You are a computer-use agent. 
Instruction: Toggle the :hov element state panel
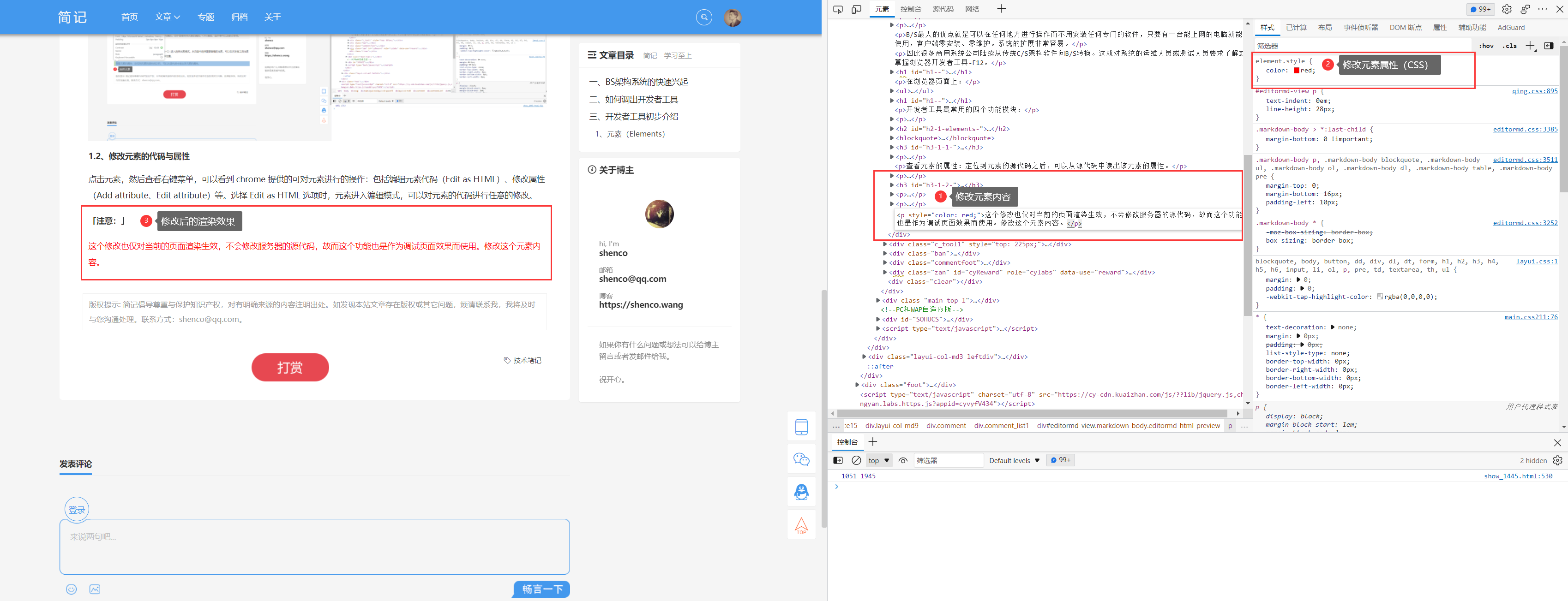(1486, 46)
